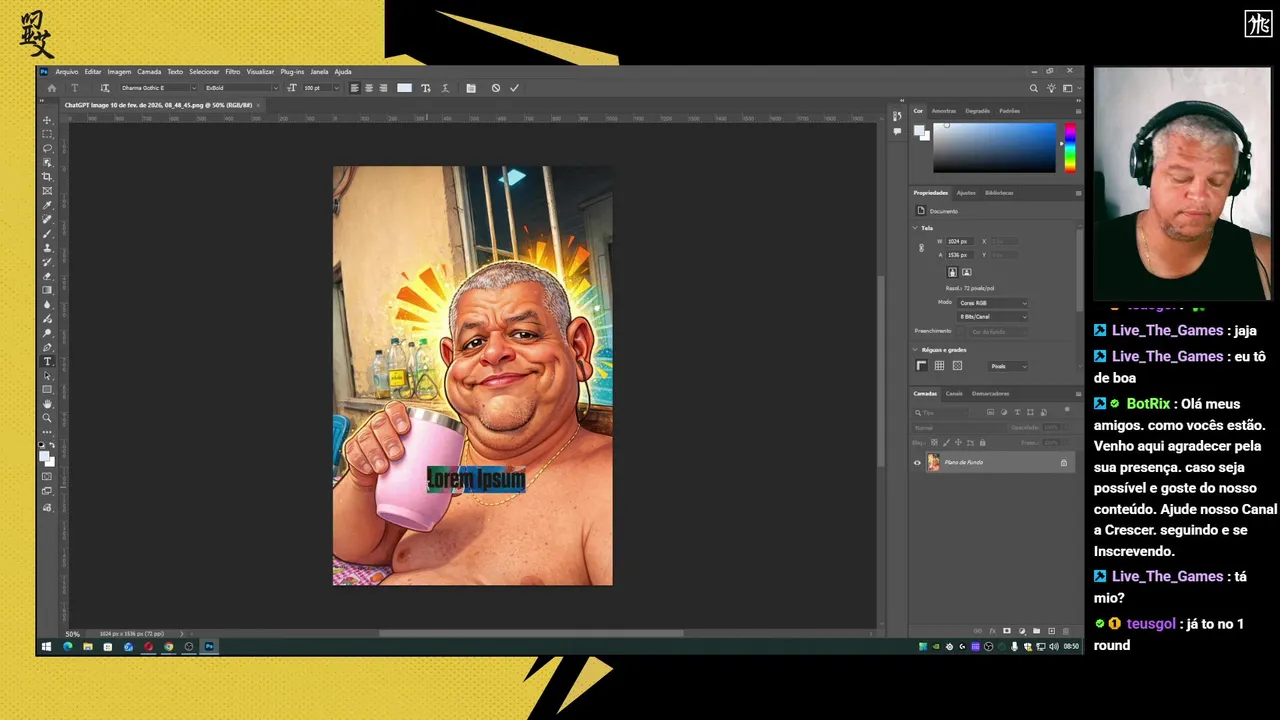
Task: Open the Filtro menu
Action: point(232,72)
